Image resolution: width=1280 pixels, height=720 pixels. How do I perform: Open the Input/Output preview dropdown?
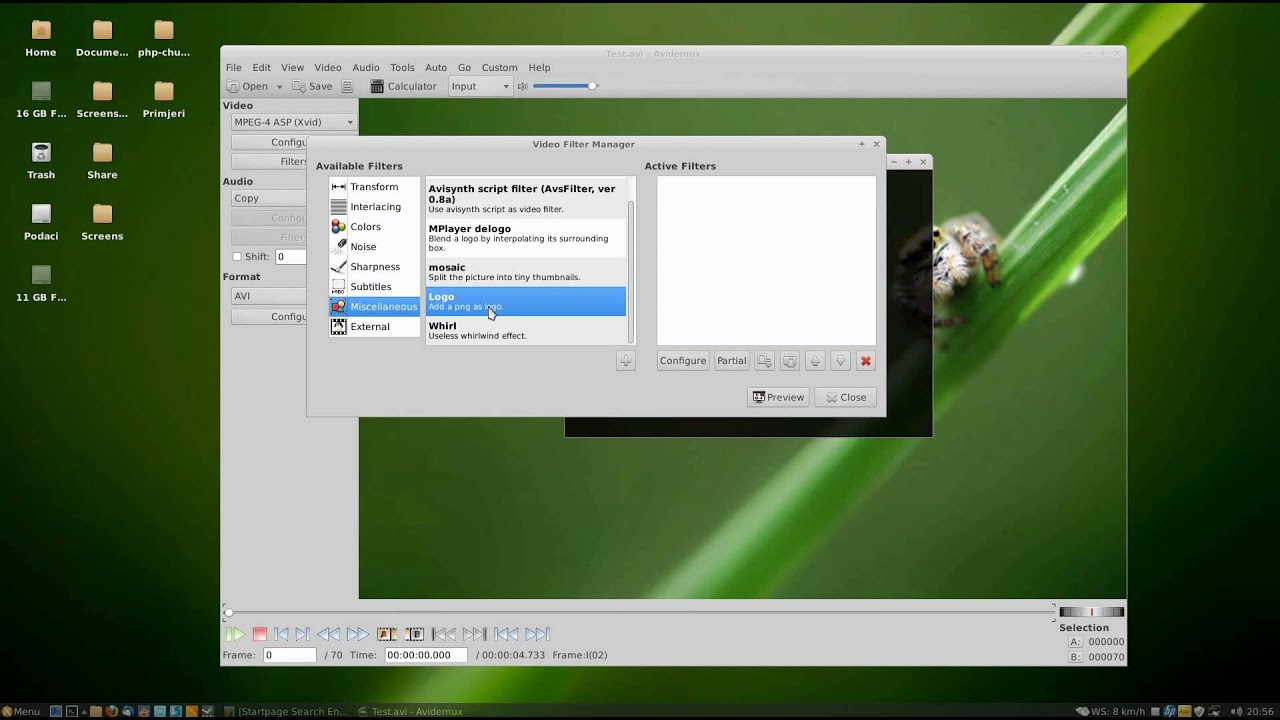pos(480,87)
